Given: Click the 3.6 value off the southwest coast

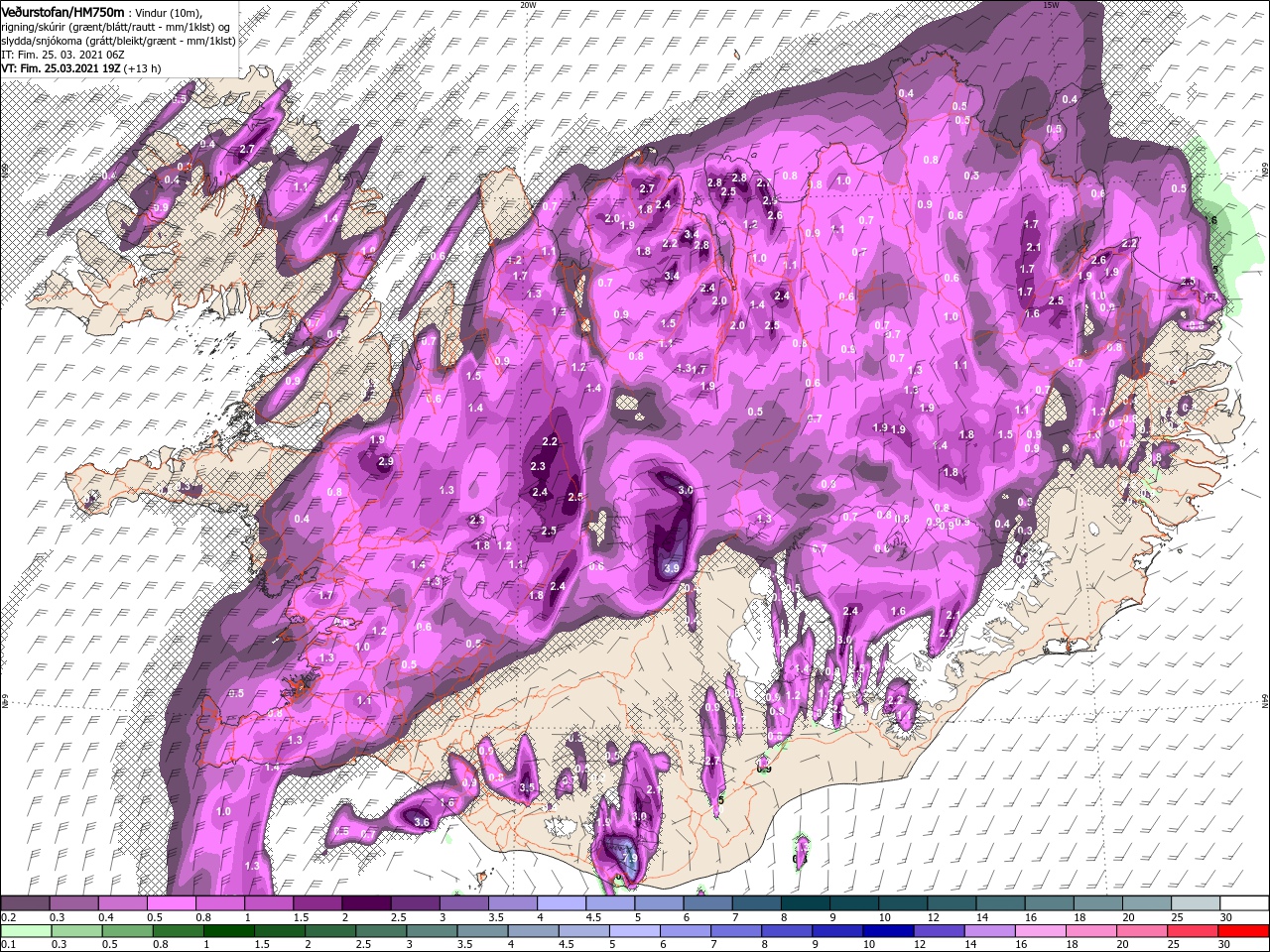Looking at the screenshot, I should [421, 822].
